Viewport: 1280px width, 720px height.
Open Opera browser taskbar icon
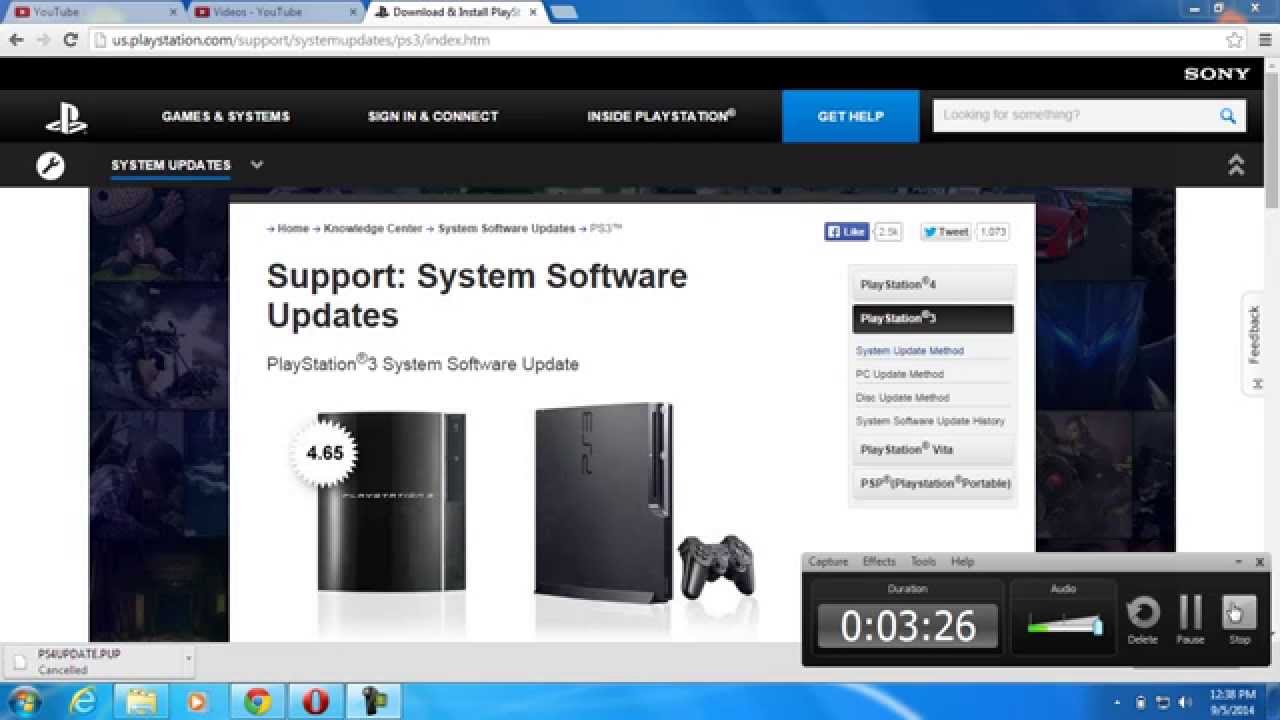316,702
